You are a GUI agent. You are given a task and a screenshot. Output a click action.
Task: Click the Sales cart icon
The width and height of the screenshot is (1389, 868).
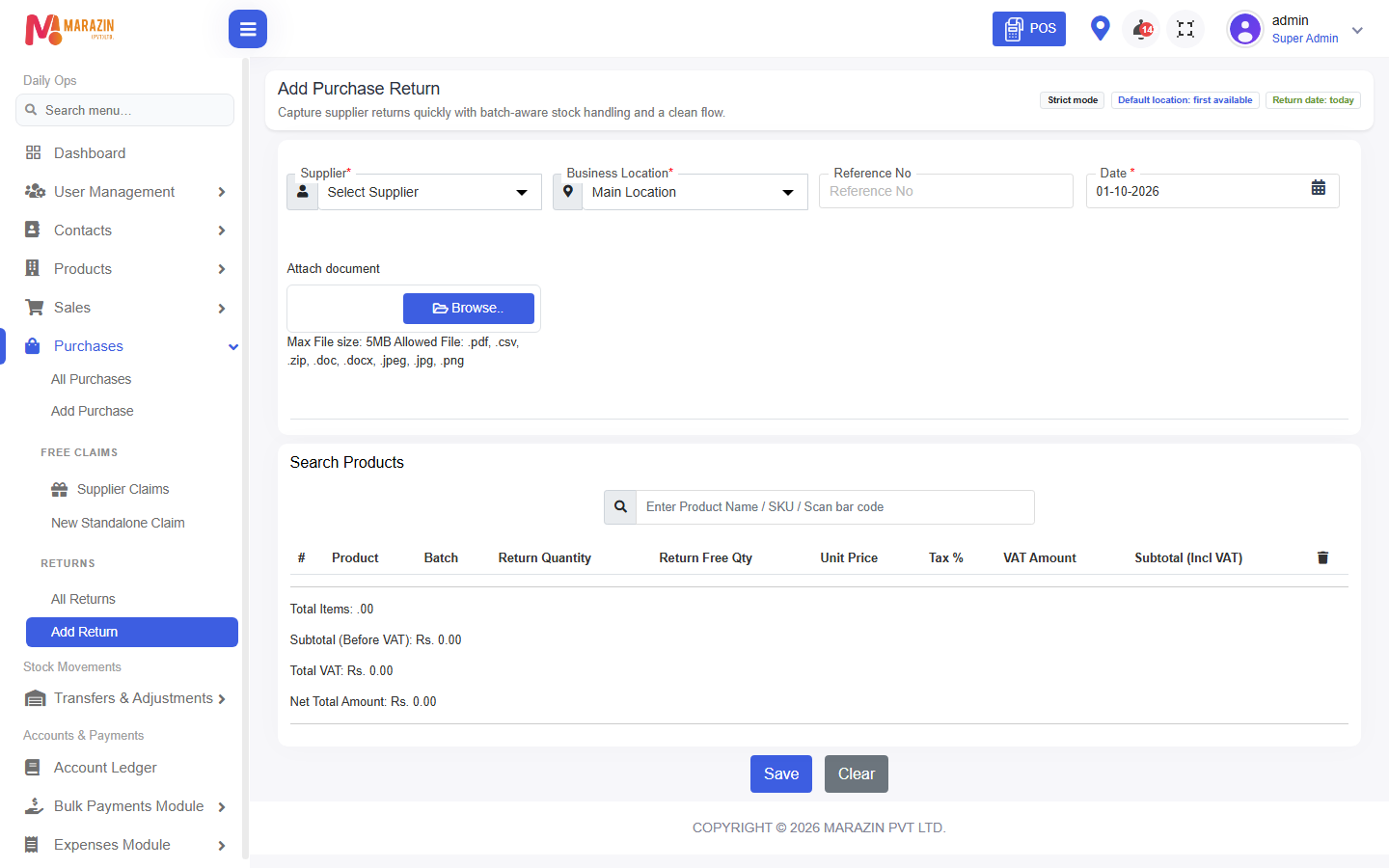click(x=34, y=307)
